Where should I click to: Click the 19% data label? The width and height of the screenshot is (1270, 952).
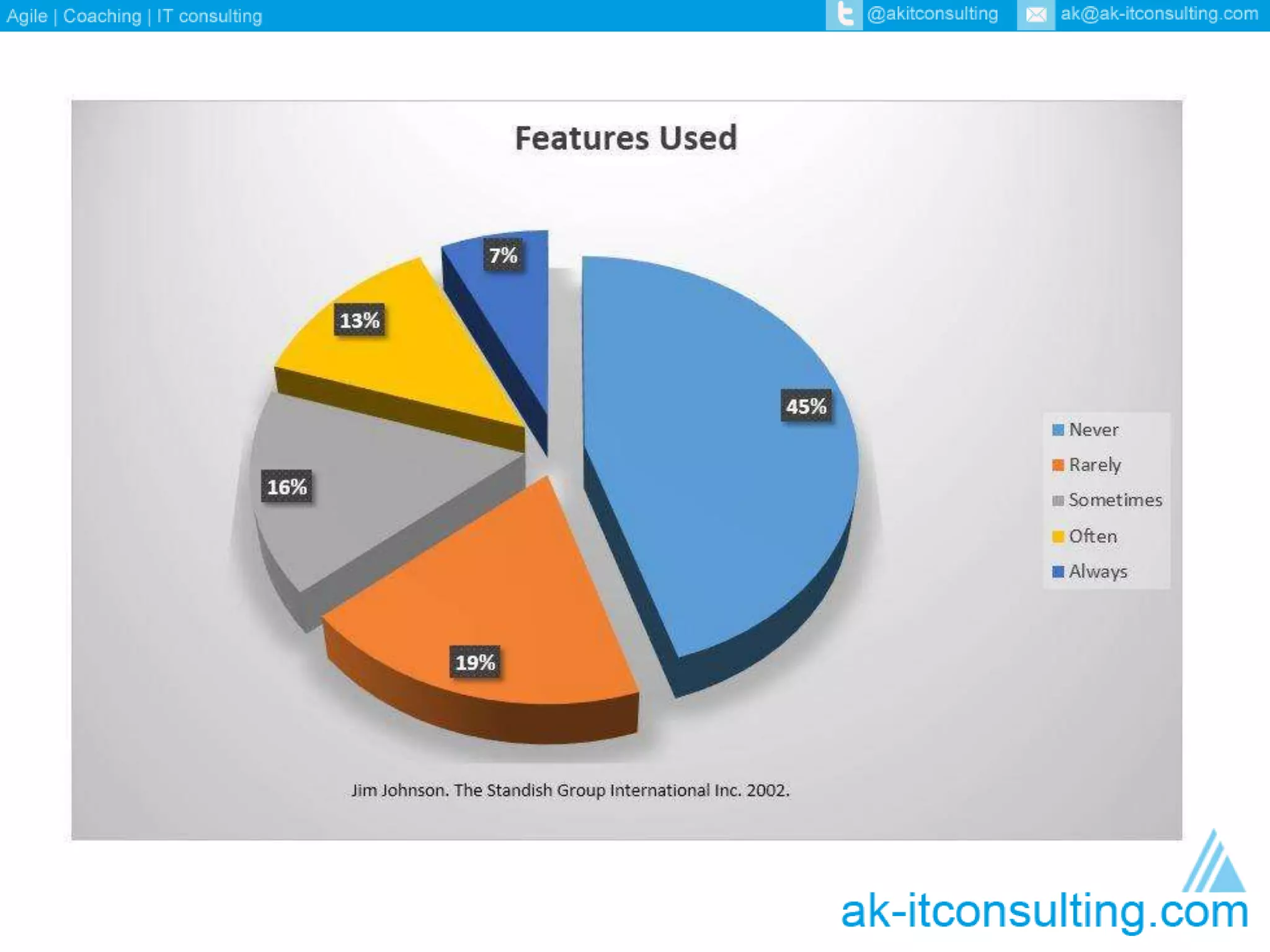click(x=475, y=663)
